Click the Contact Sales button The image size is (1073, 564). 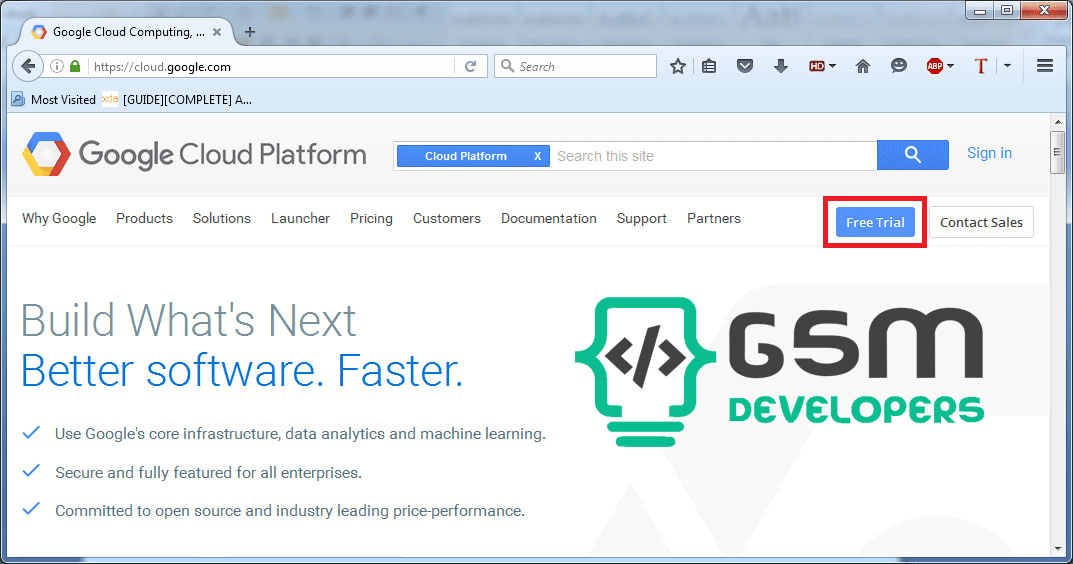tap(981, 222)
